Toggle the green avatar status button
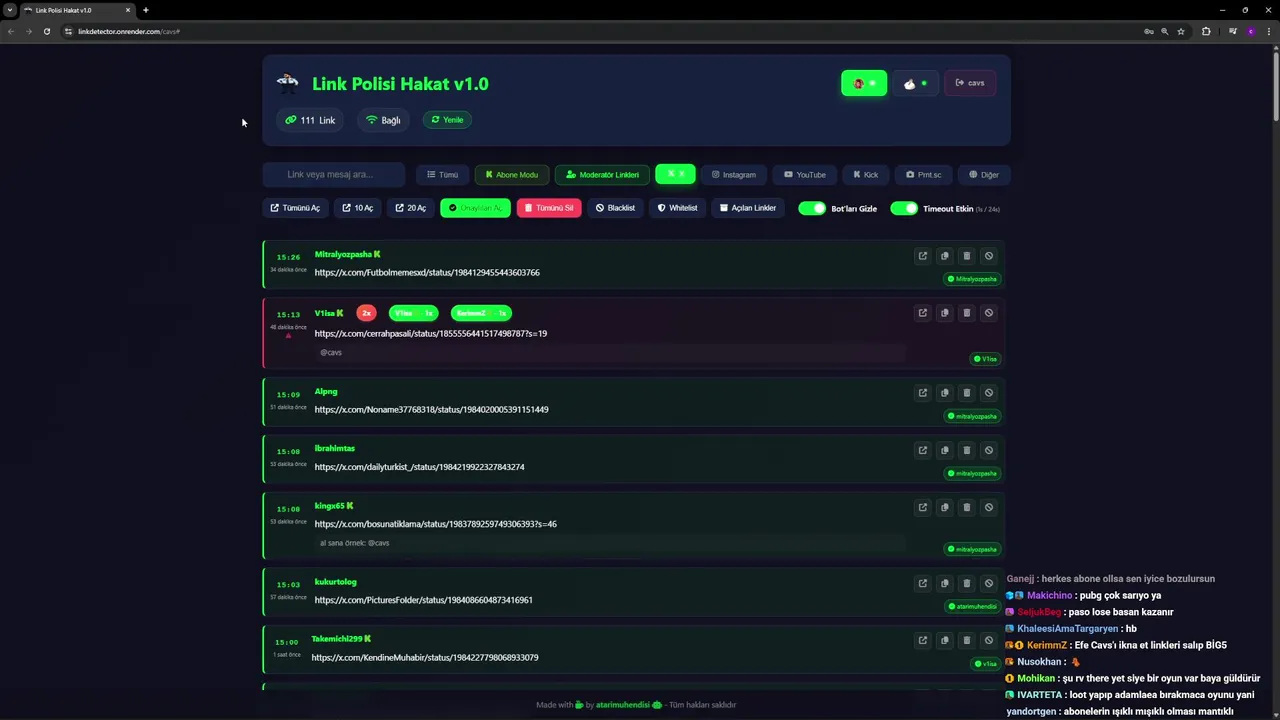 tap(864, 83)
